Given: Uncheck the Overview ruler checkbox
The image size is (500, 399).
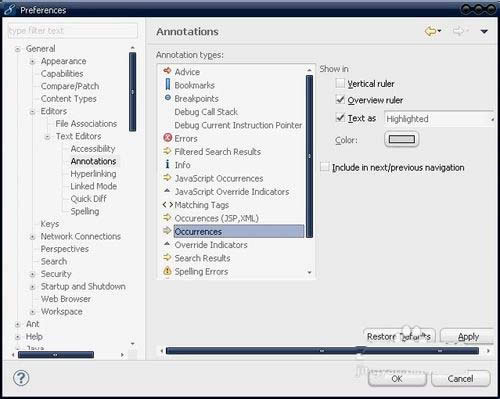Looking at the screenshot, I should [x=340, y=99].
